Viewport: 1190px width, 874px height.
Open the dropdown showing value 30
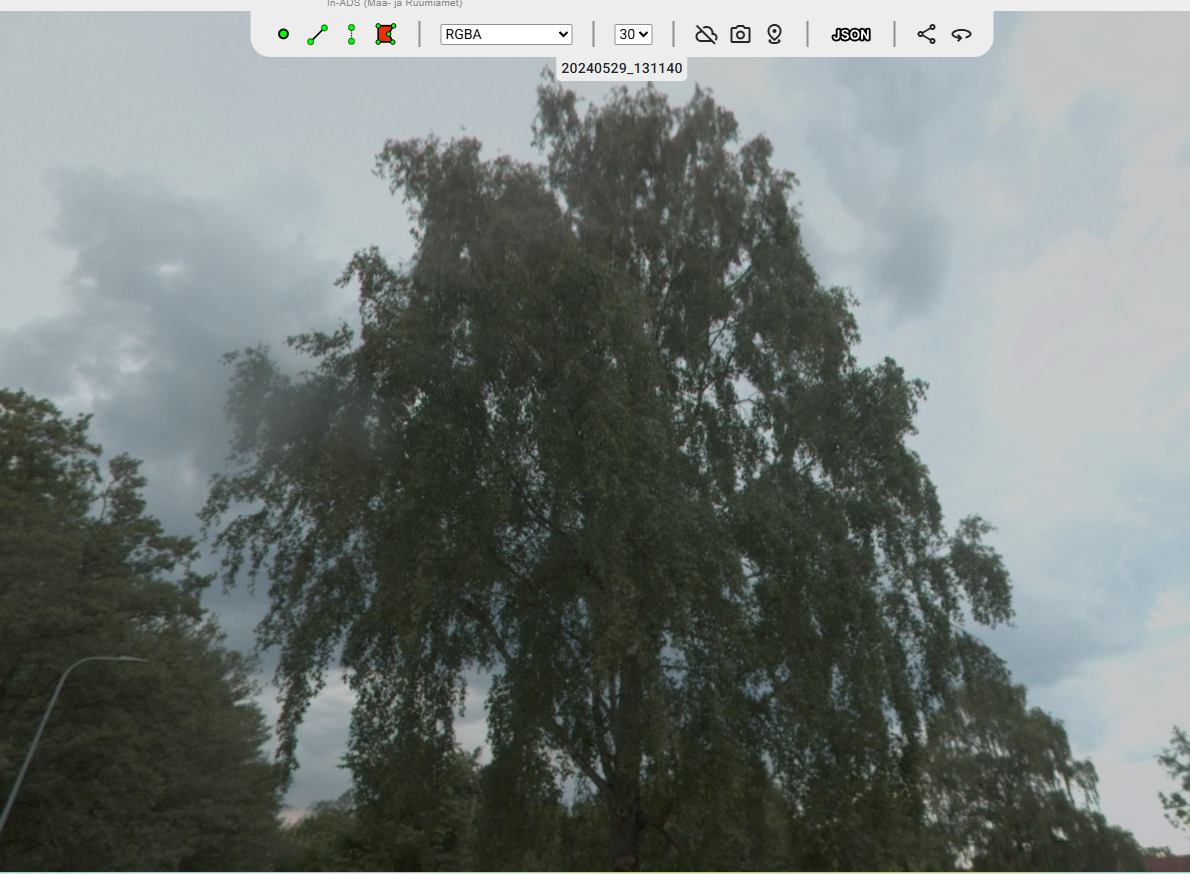(x=633, y=34)
